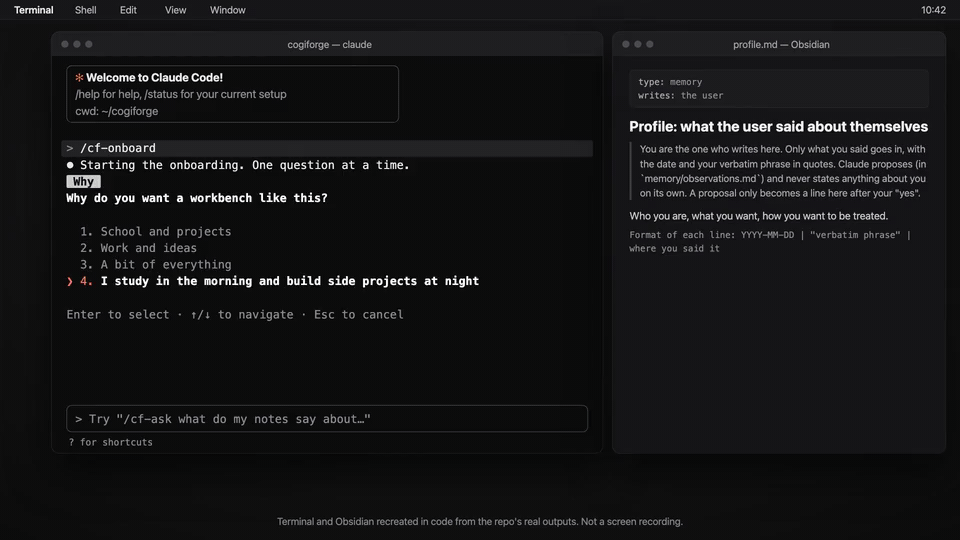The width and height of the screenshot is (960, 540).
Task: Select option 1 School and projects
Action: (156, 231)
